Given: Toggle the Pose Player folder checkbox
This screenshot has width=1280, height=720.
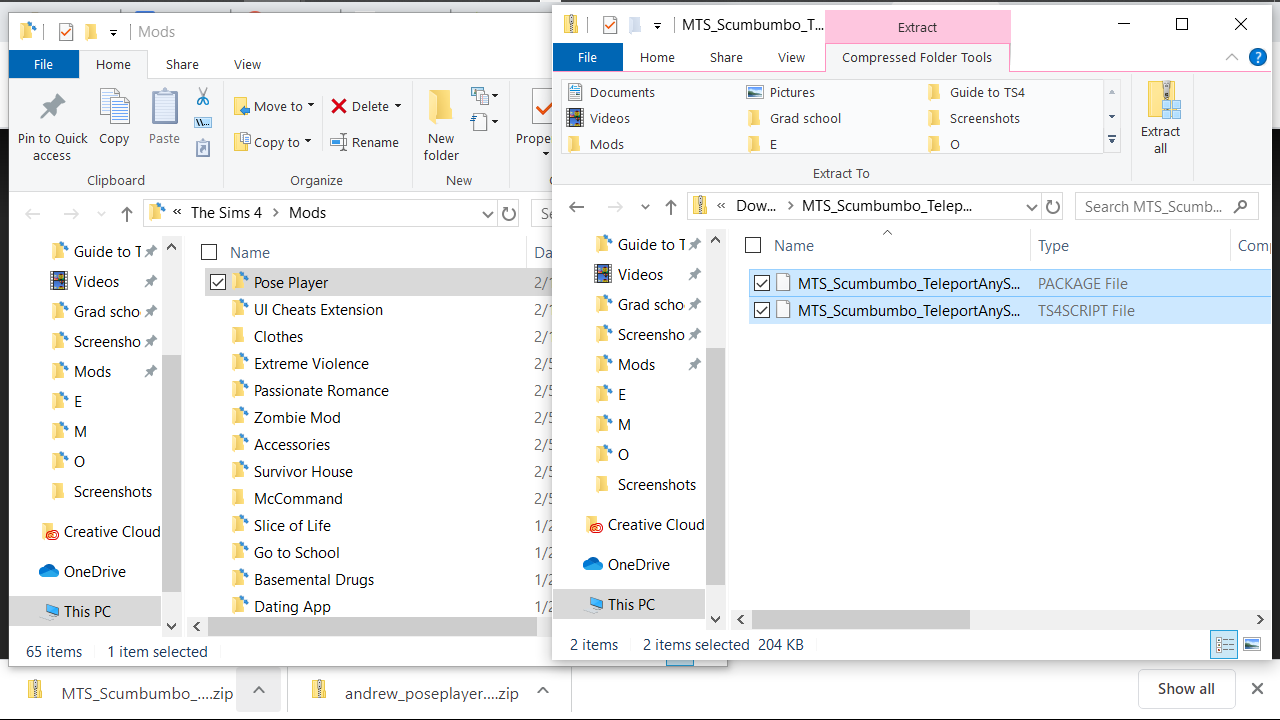Looking at the screenshot, I should pos(218,282).
